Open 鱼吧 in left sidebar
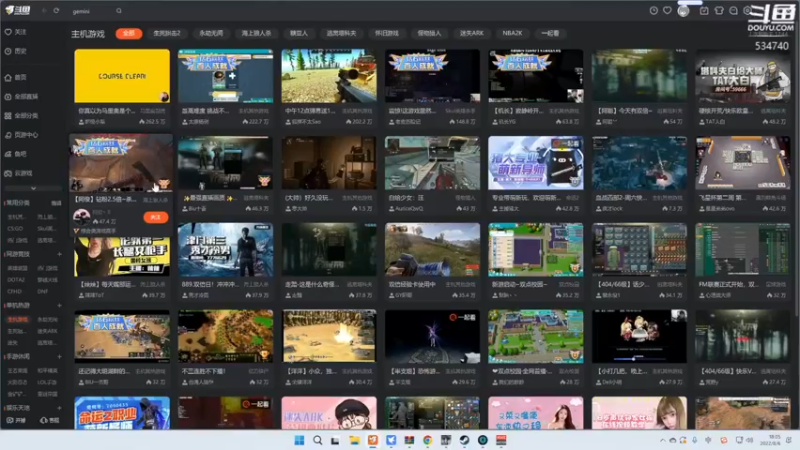Viewport: 800px width, 450px height. point(16,154)
